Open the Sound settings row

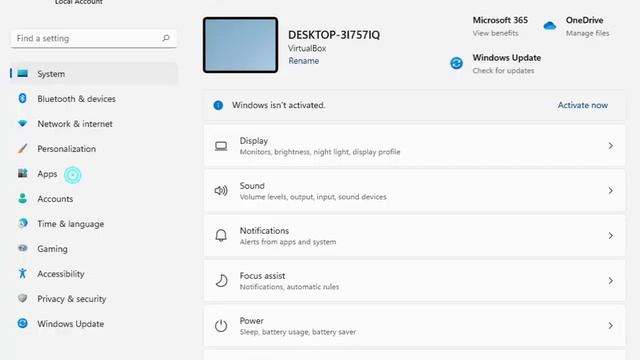point(414,191)
